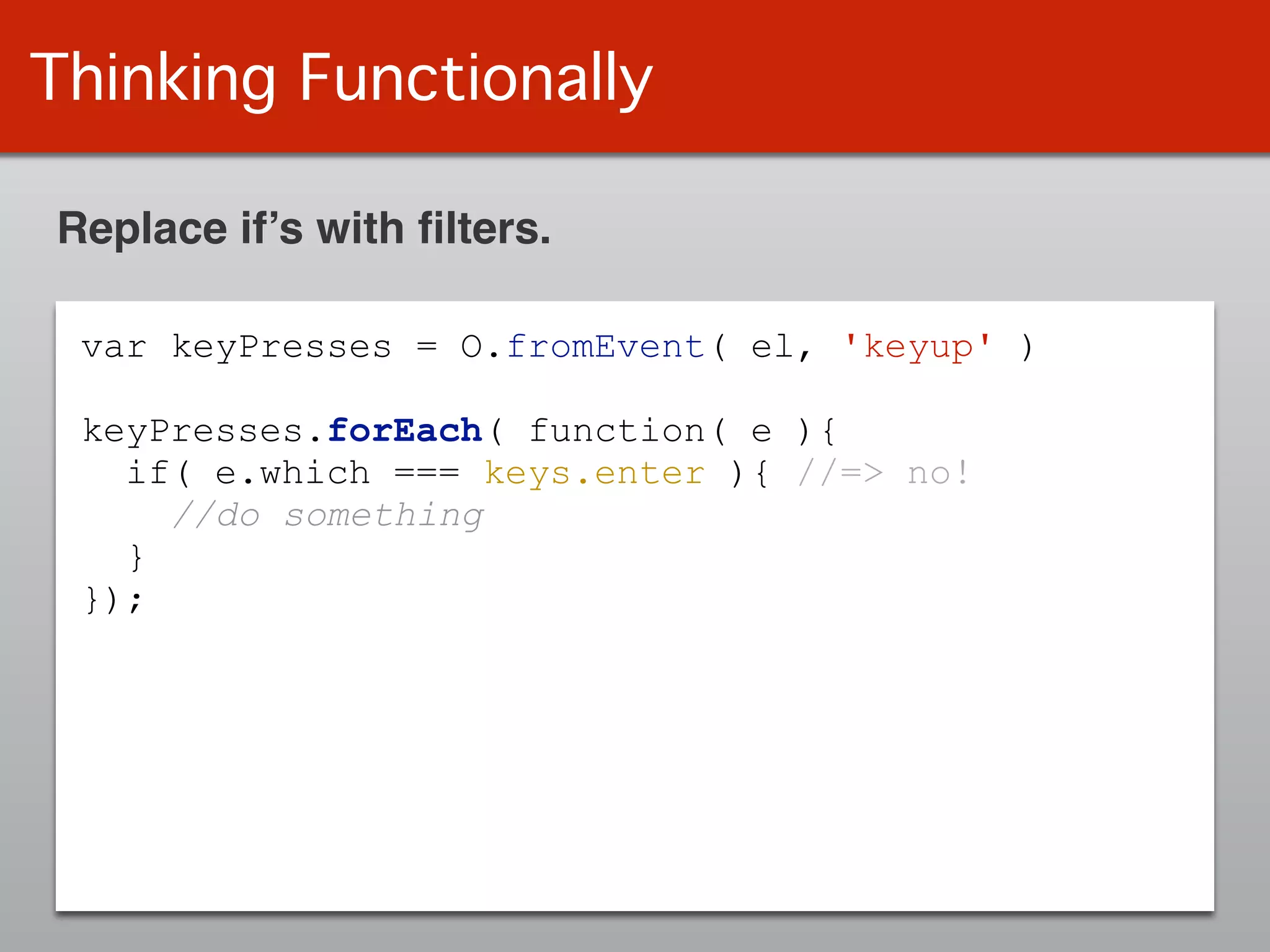1270x952 pixels.
Task: Click the 'var' keyword in code
Action: tap(114, 346)
